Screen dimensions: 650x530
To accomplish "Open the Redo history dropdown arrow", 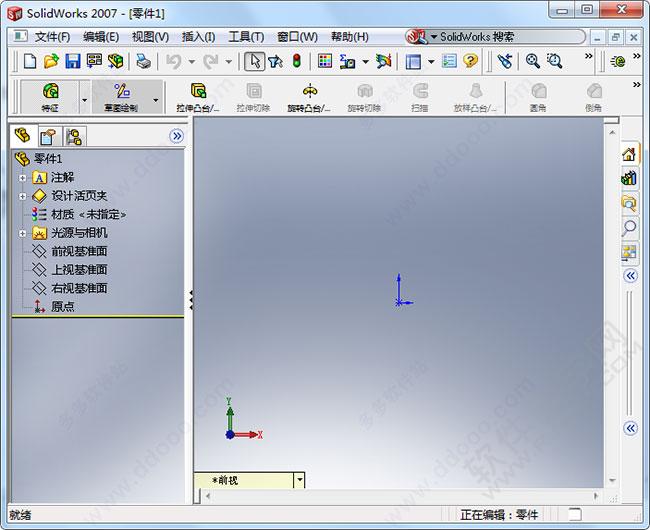I will click(229, 62).
